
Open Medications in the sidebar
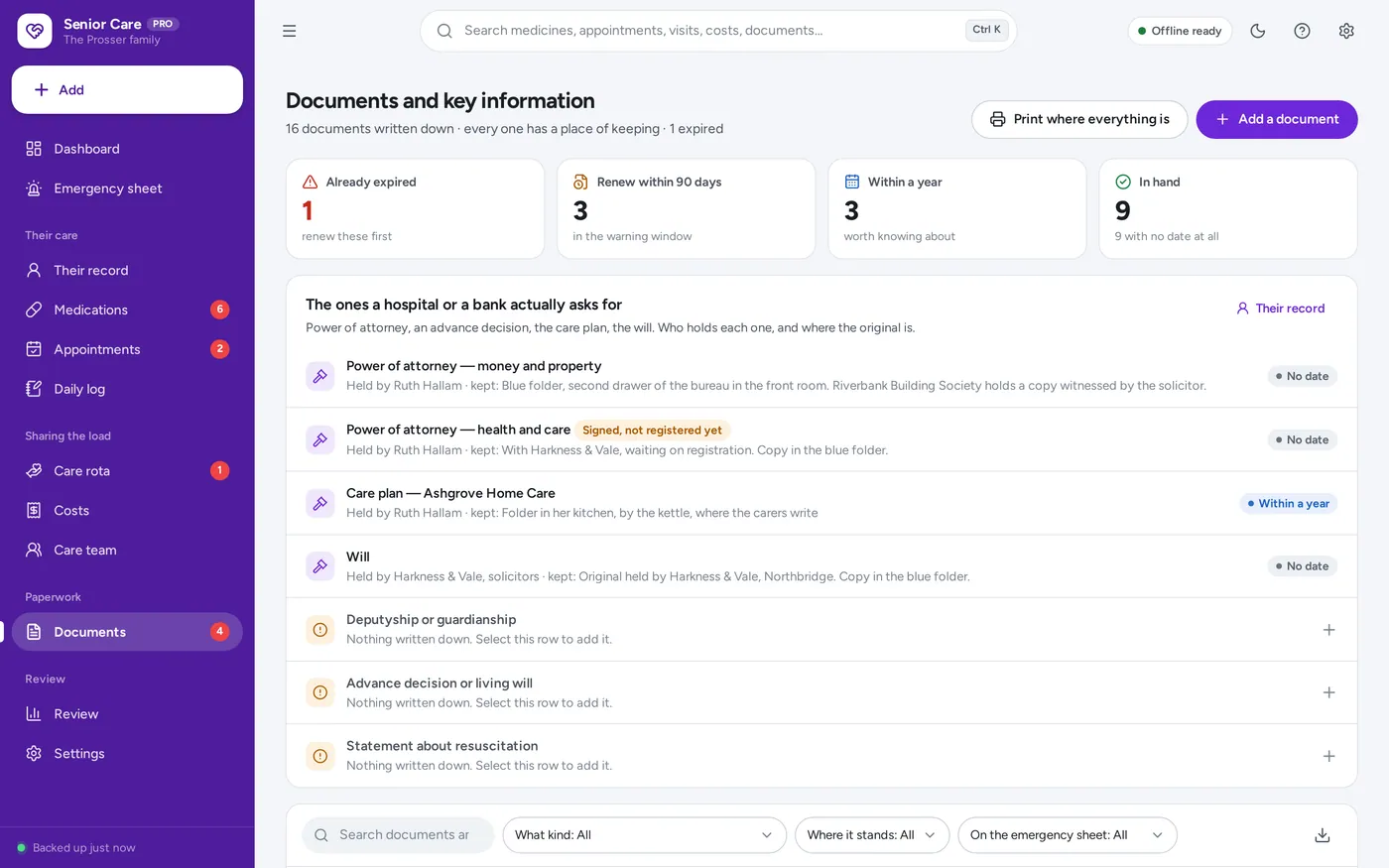127,310
